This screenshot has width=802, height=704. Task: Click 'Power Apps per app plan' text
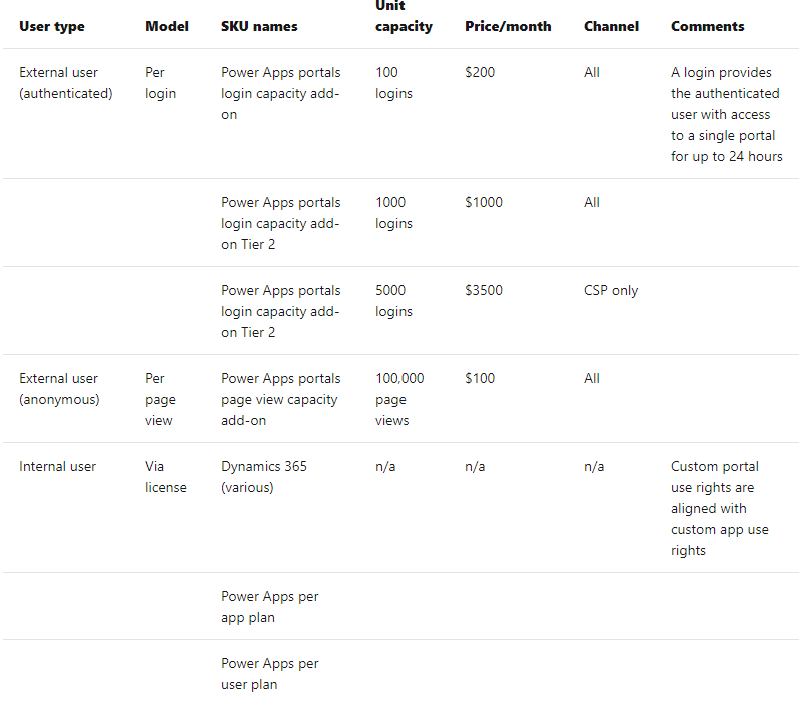point(269,607)
